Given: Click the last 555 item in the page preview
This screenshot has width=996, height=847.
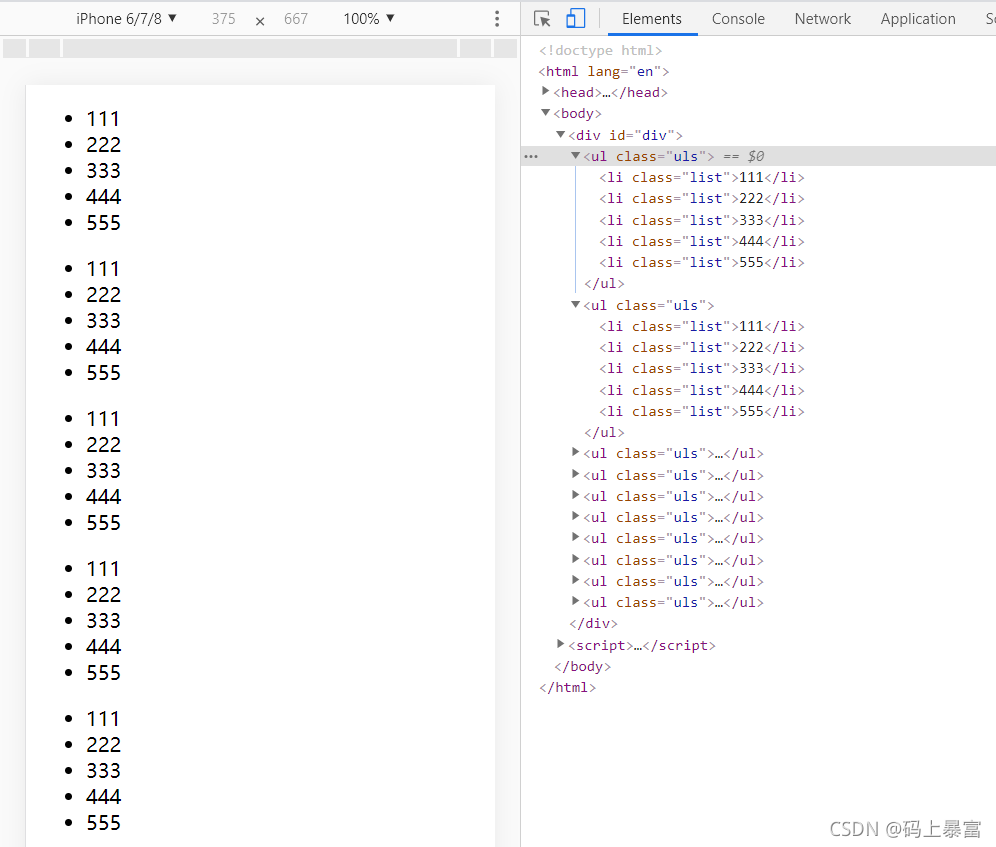Looking at the screenshot, I should pos(104,823).
